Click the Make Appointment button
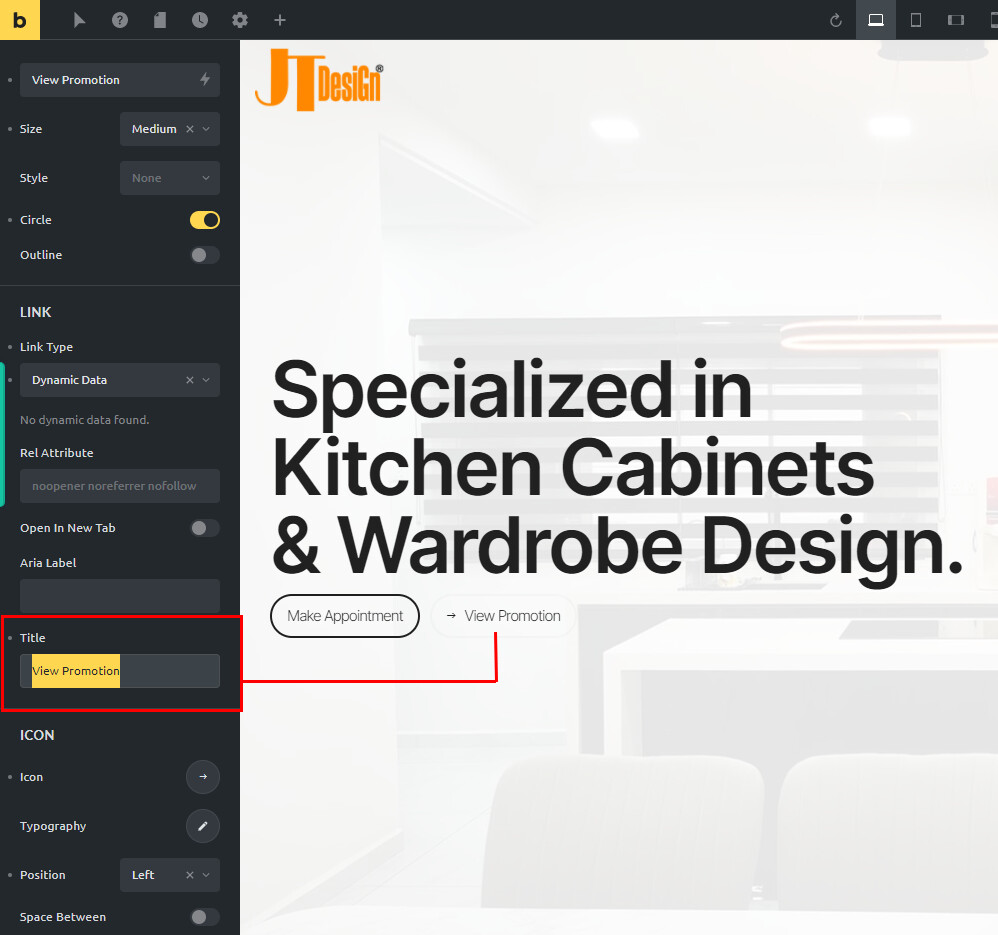This screenshot has width=998, height=935. (345, 616)
